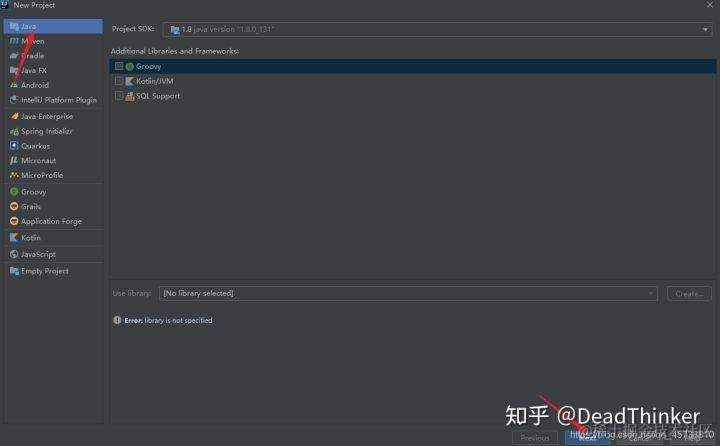
Task: Pick the Java Enterprise icon
Action: [14, 116]
